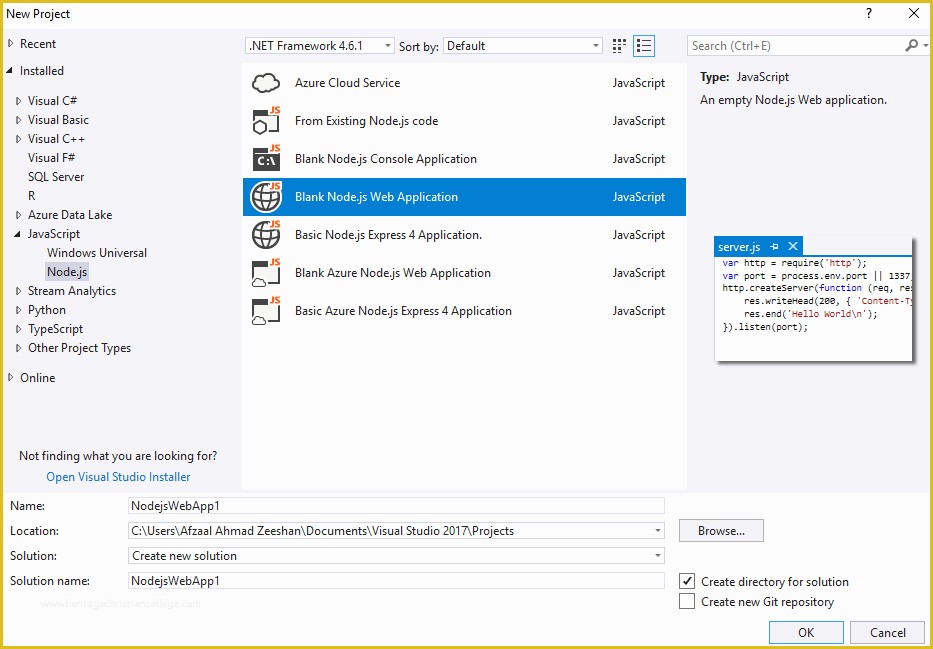Click the Blank Node.js Web Application globe icon
Viewport: 933px width, 649px height.
pos(266,197)
